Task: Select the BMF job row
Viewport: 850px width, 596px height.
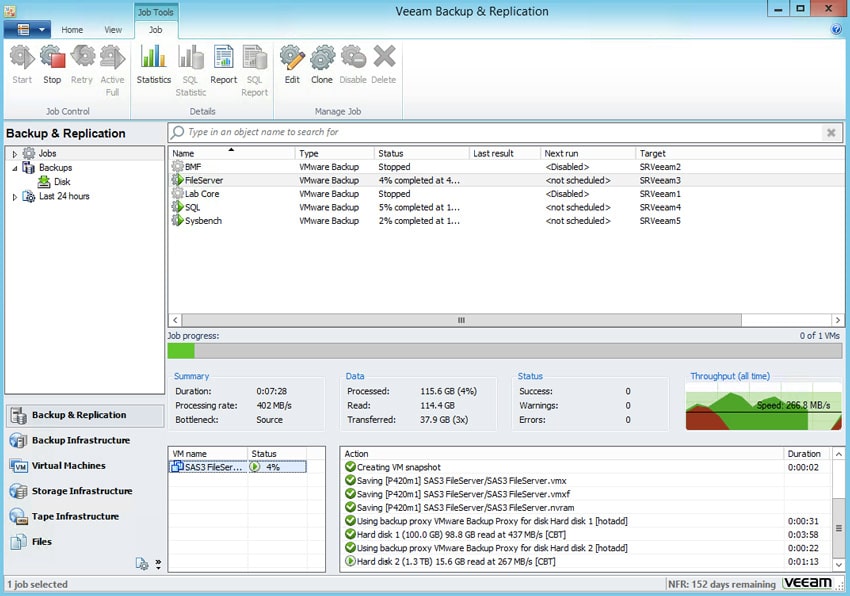Action: click(506, 167)
